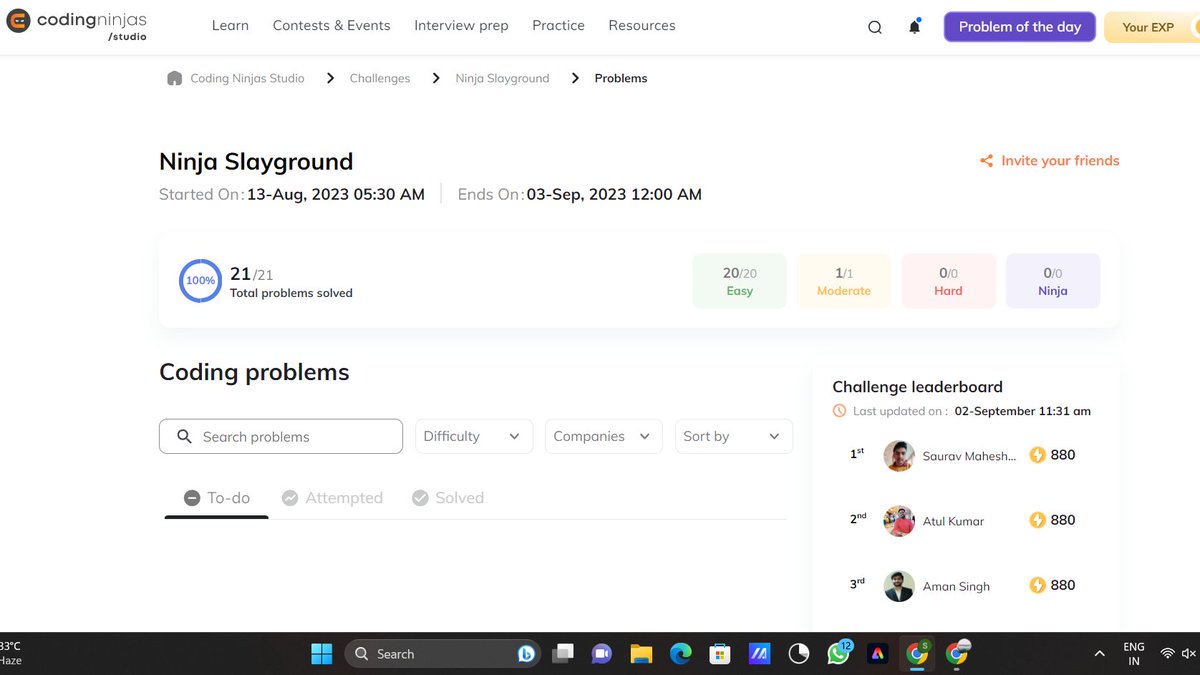The width and height of the screenshot is (1200, 675).
Task: Open the search magnifier in header
Action: 875,27
